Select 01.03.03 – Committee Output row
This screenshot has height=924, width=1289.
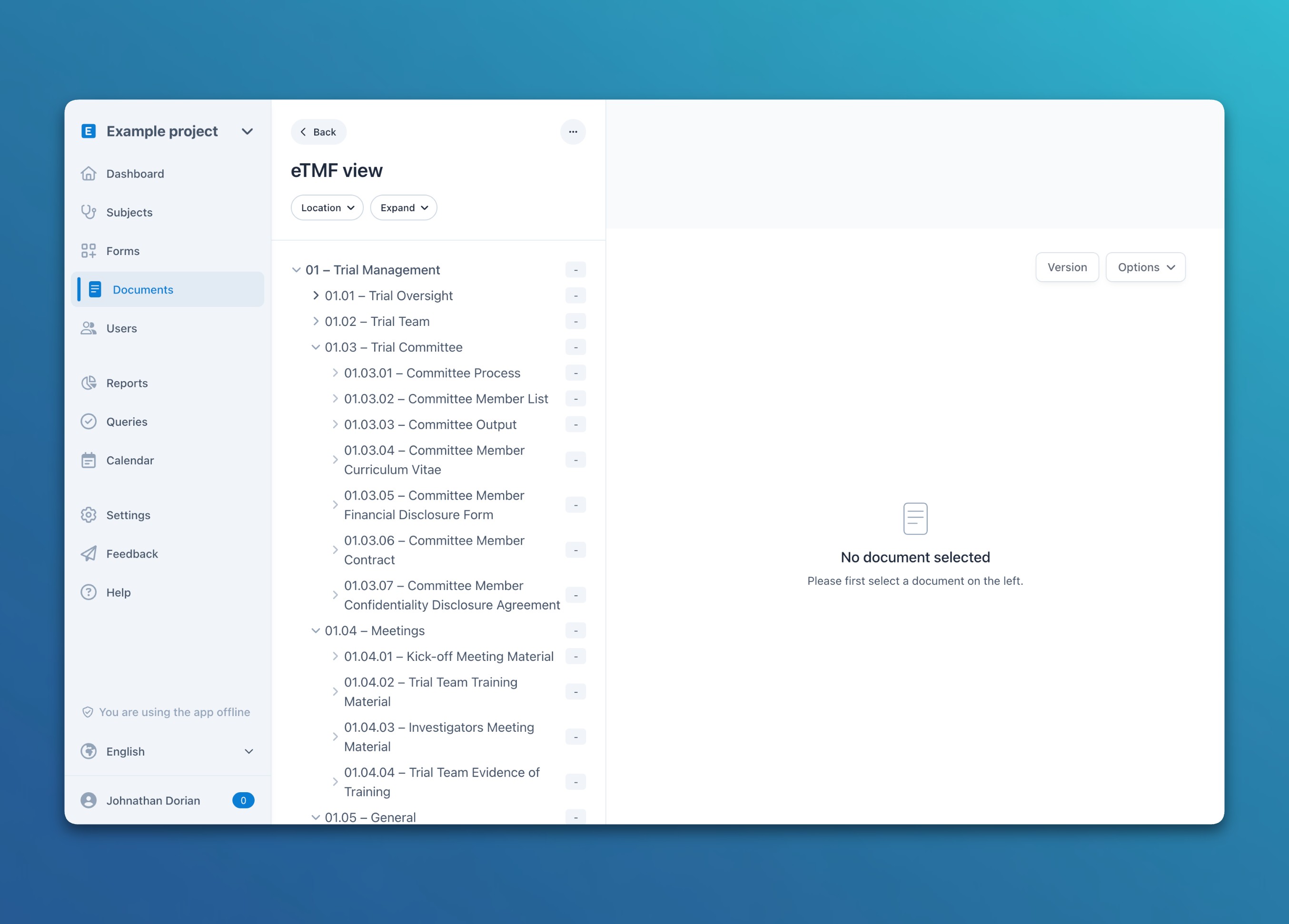coord(439,424)
